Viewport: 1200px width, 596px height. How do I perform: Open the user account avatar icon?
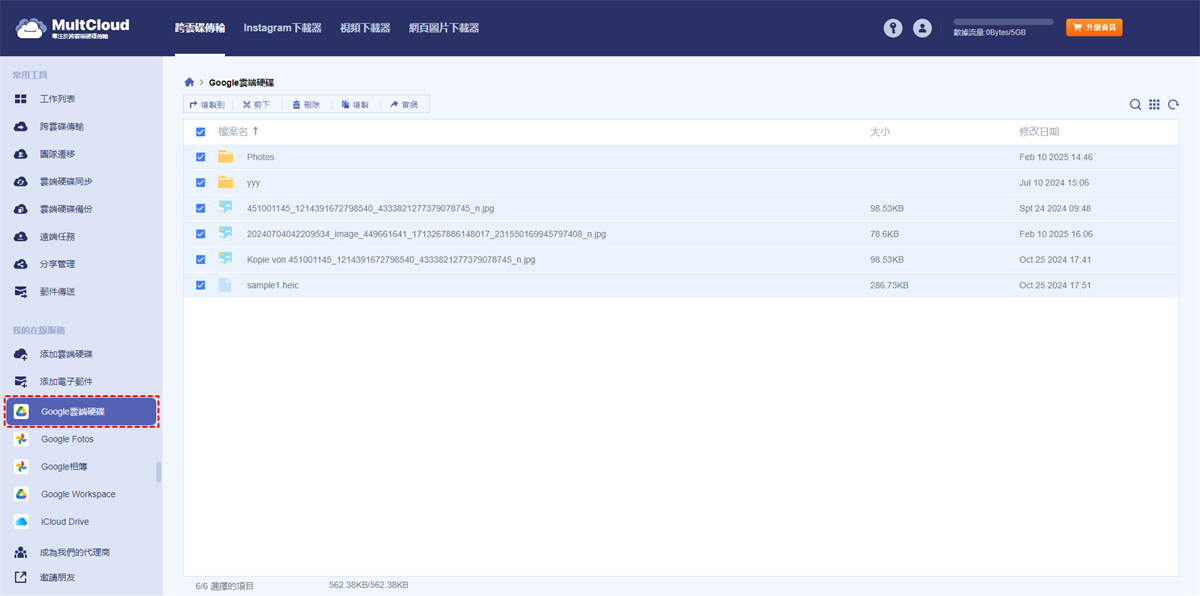click(922, 29)
